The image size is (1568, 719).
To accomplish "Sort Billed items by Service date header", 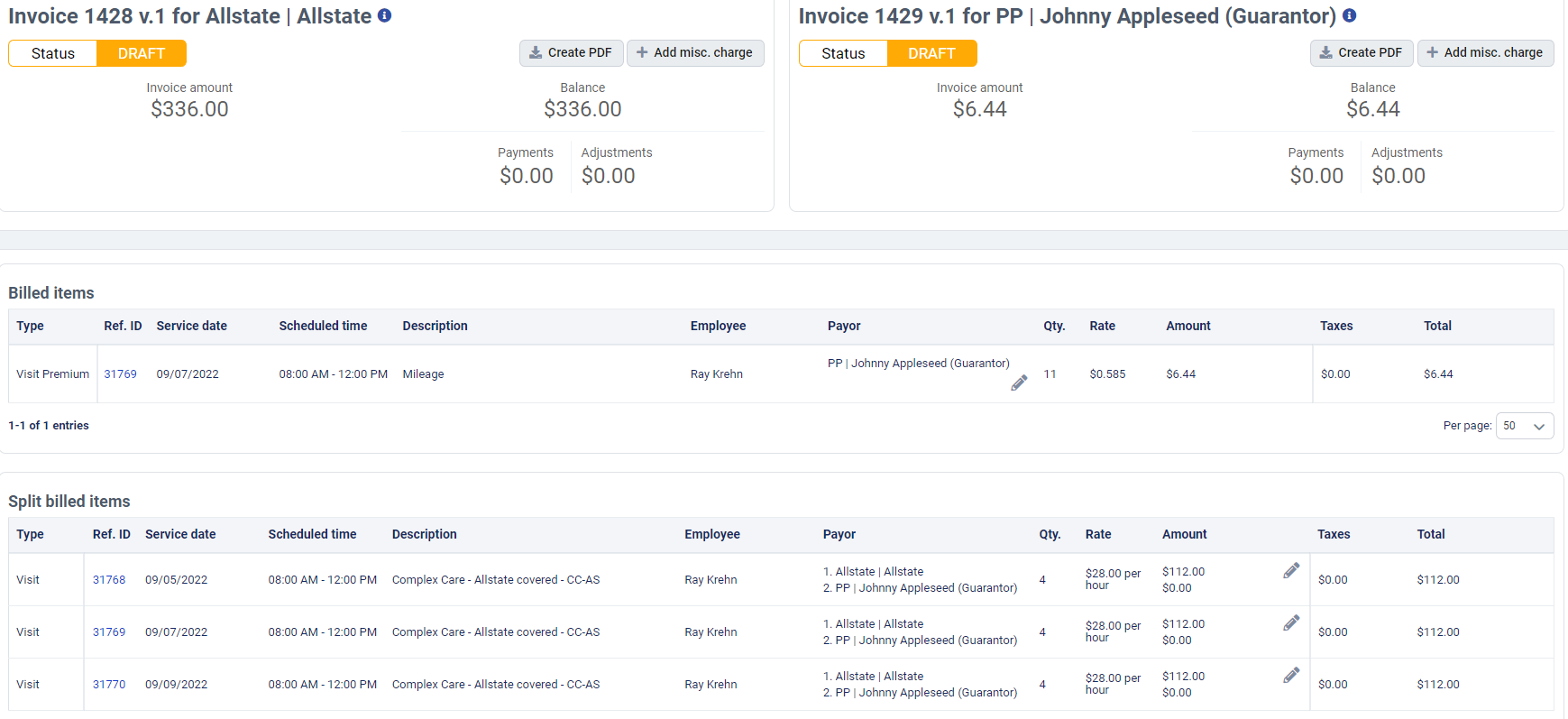I will click(191, 326).
